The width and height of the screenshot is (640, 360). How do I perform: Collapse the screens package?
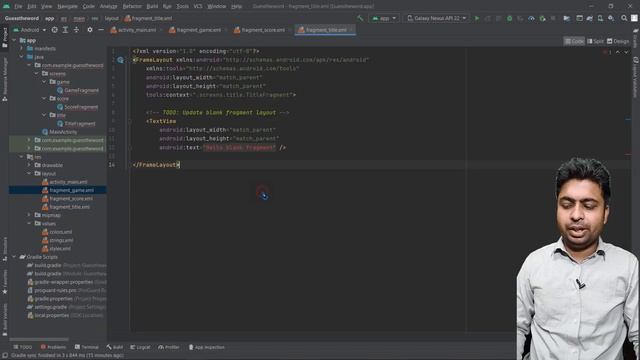point(36,74)
